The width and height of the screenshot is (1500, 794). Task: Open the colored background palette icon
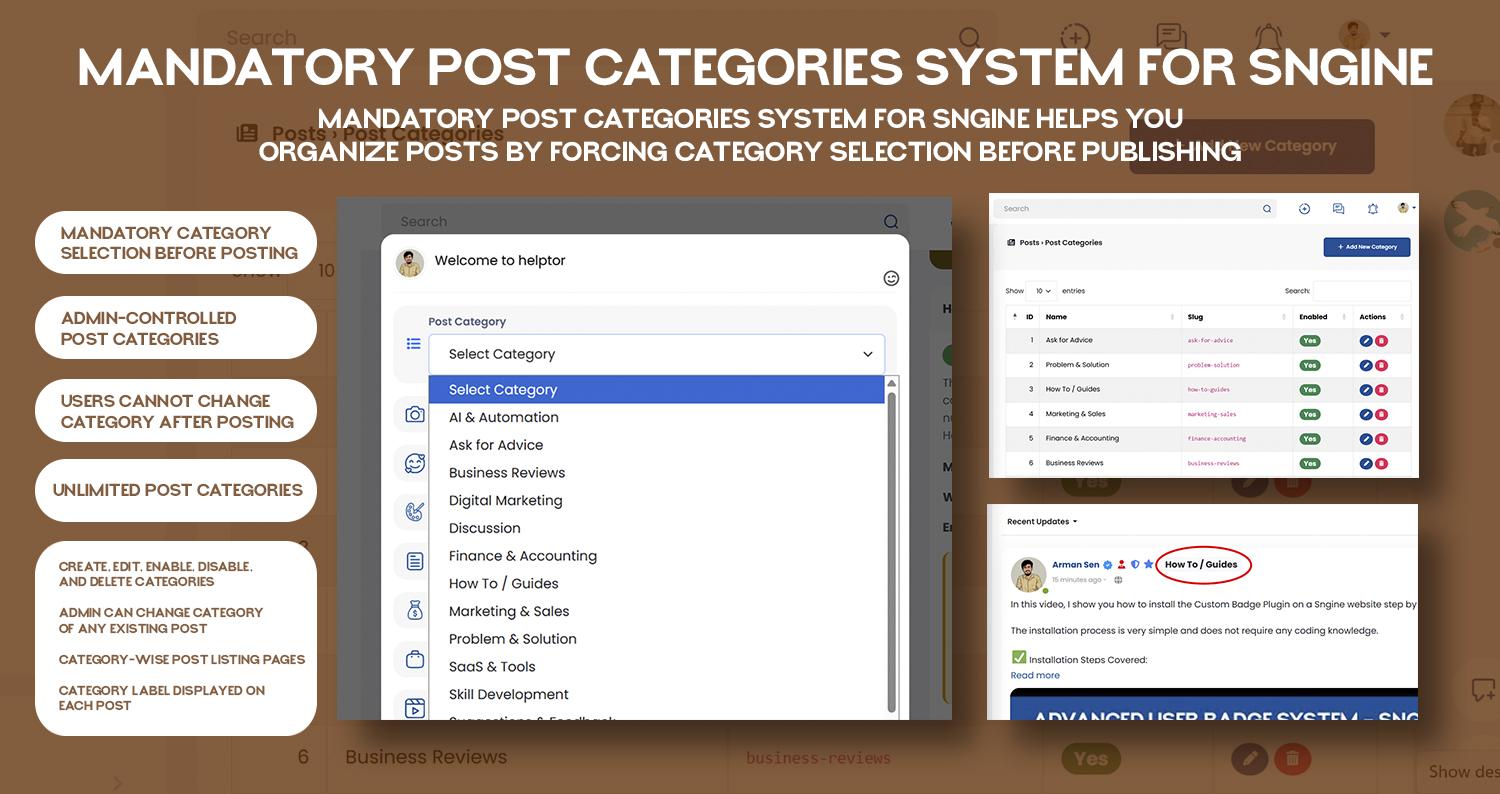412,513
